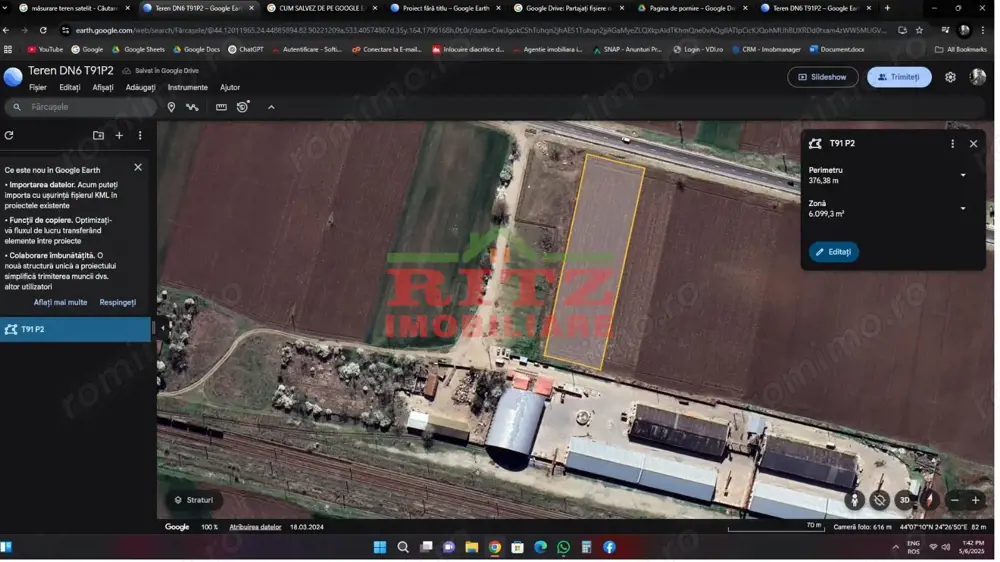
Task: Open the historical imagery clock tool
Action: pos(243,107)
